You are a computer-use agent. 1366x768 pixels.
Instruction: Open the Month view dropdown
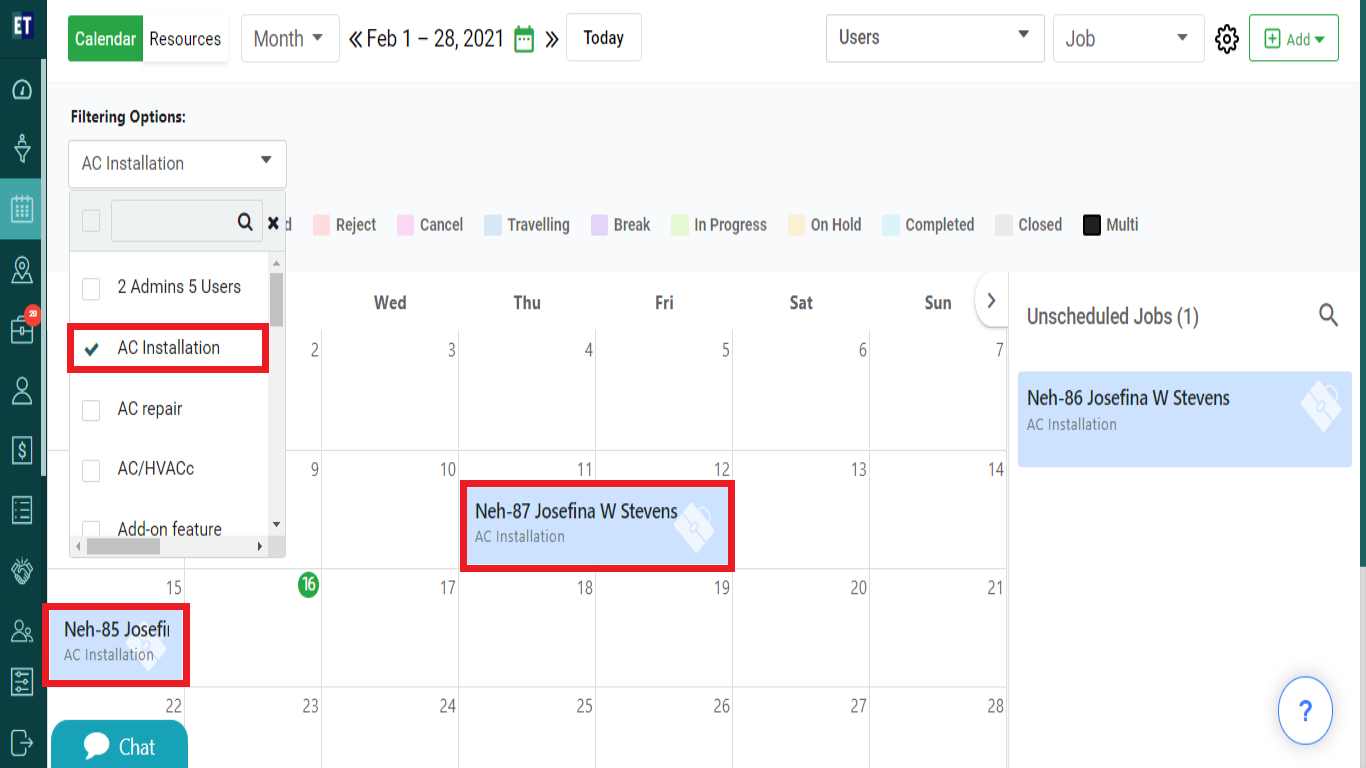point(290,39)
